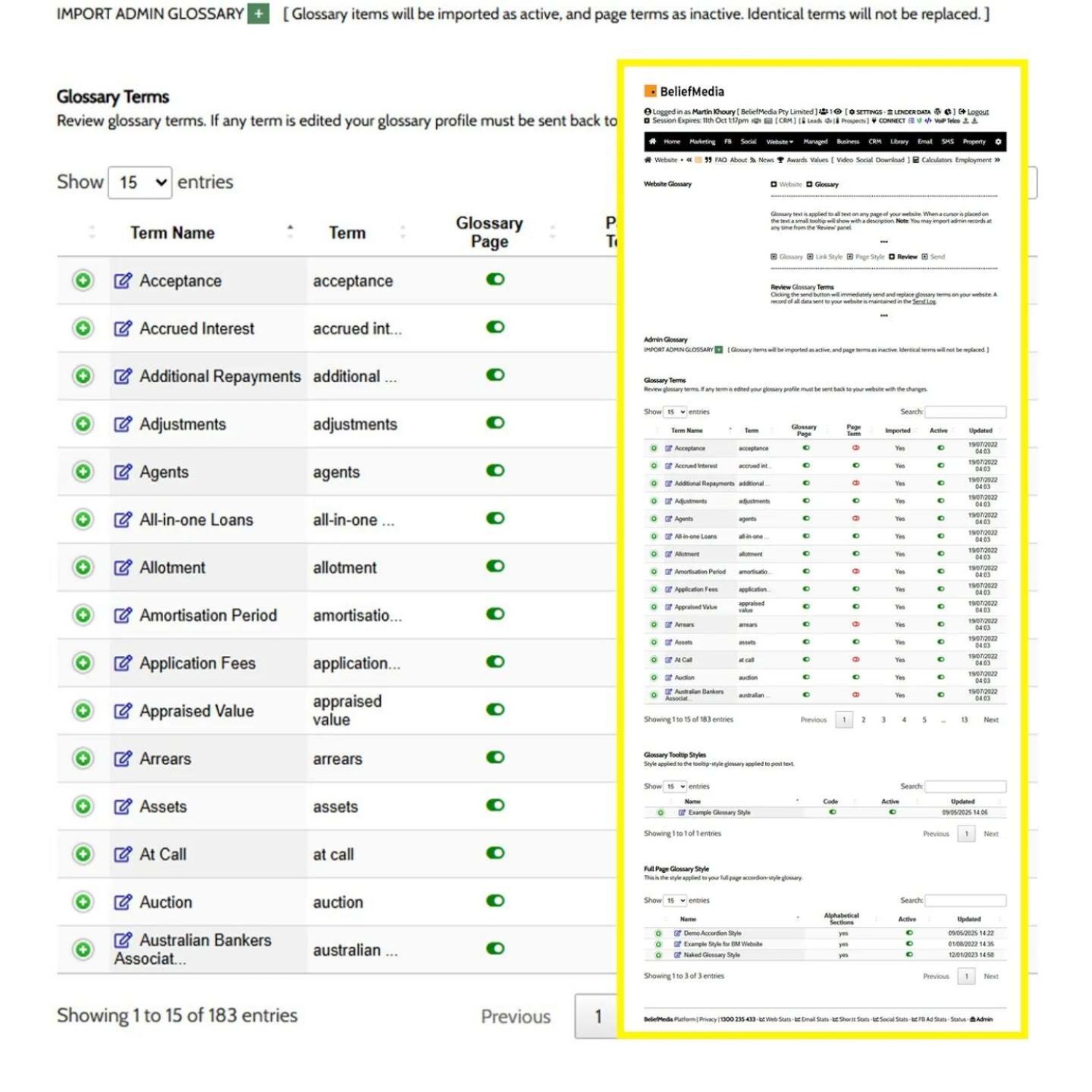
Task: Open the Show entries count dropdown
Action: point(140,182)
